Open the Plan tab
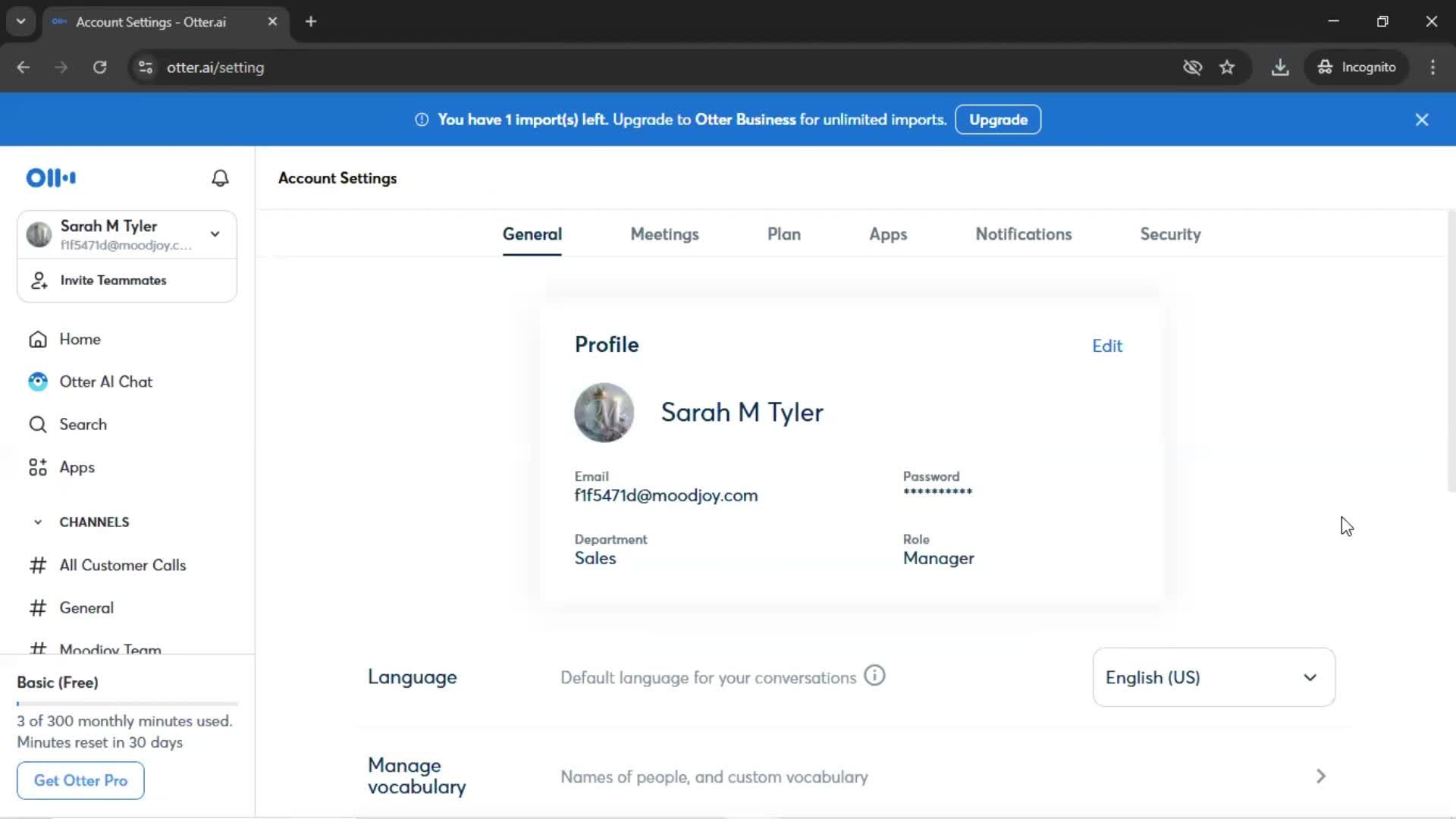 click(x=784, y=234)
